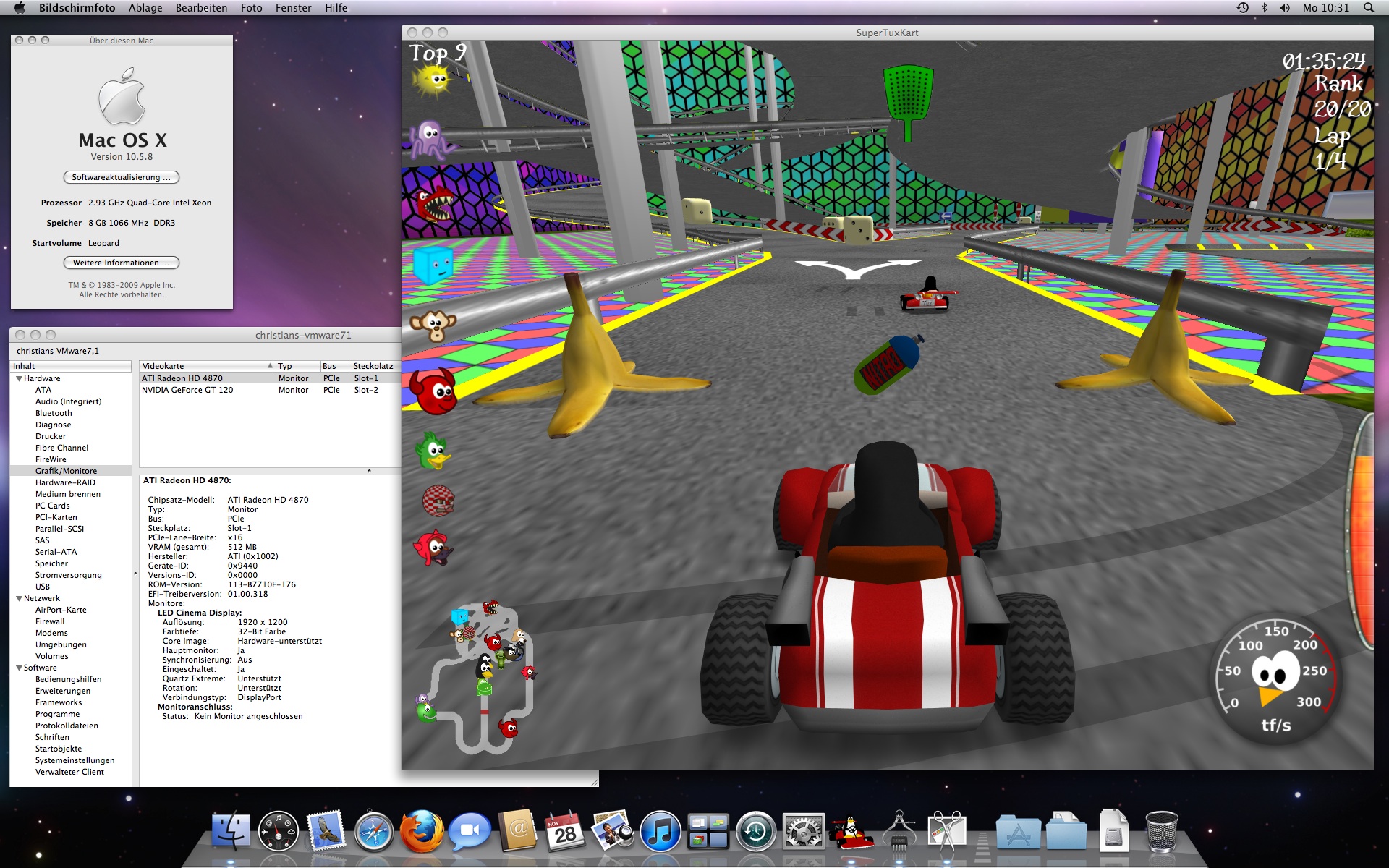Viewport: 1389px width, 868px height.
Task: Launch iTunes from the Dock
Action: click(x=660, y=831)
